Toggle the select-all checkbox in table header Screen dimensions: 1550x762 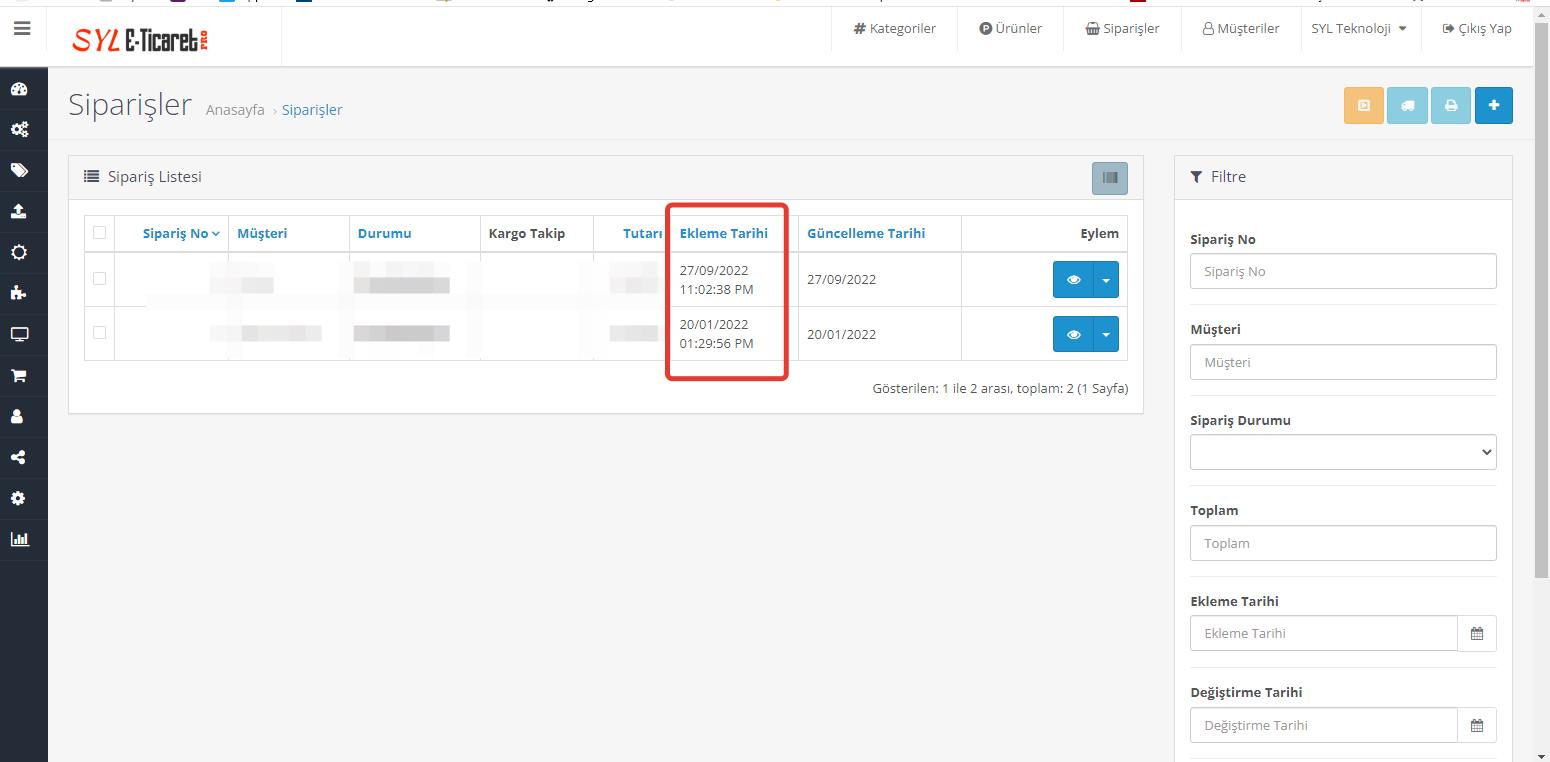click(99, 233)
